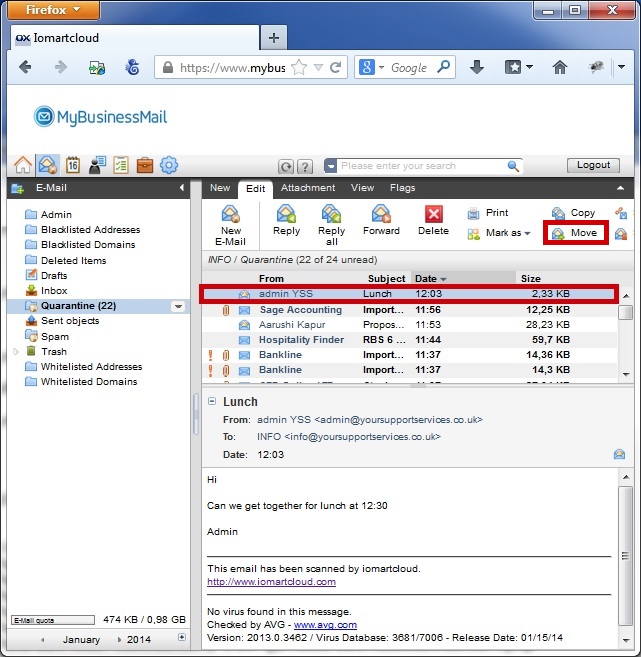Open the Mark as dropdown
This screenshot has width=641, height=657.
click(498, 233)
